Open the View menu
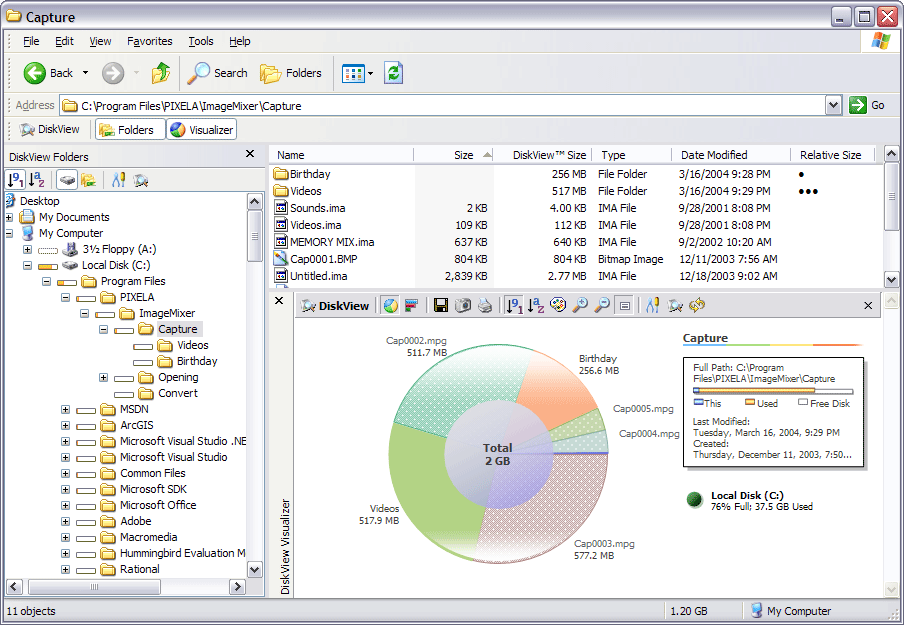 pyautogui.click(x=100, y=41)
